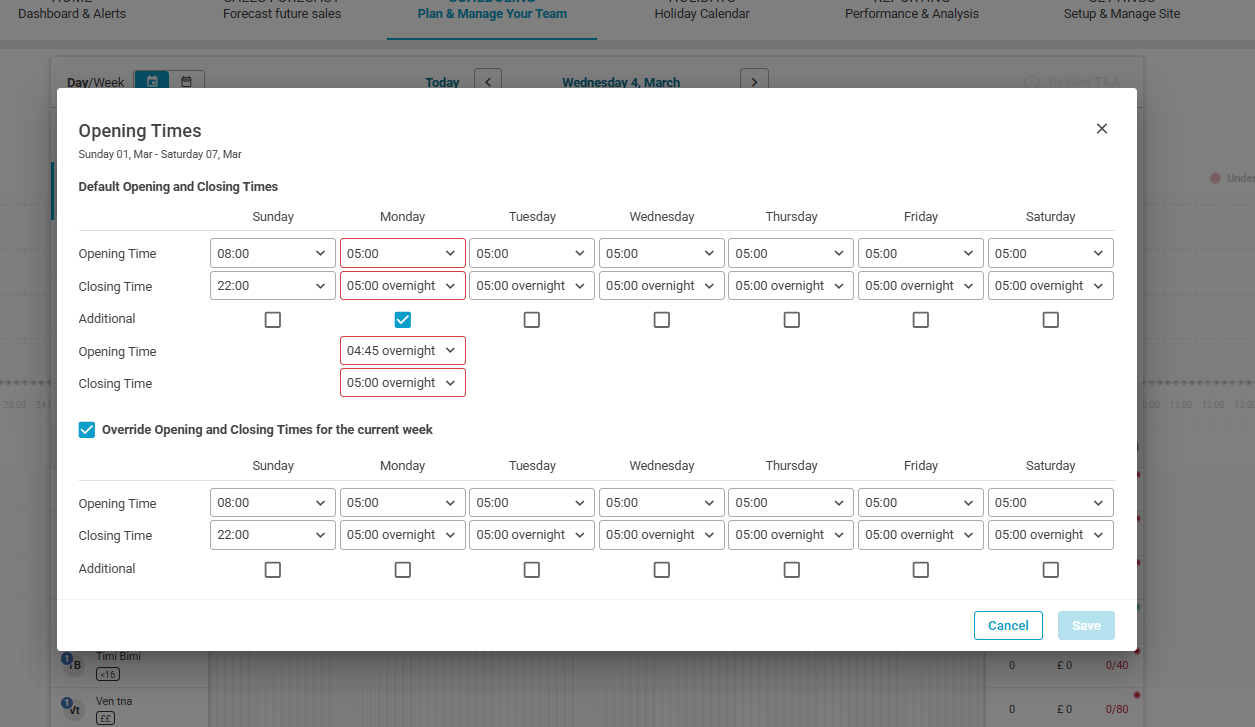Go to next day arrow
Image resolution: width=1255 pixels, height=727 pixels.
pos(754,82)
